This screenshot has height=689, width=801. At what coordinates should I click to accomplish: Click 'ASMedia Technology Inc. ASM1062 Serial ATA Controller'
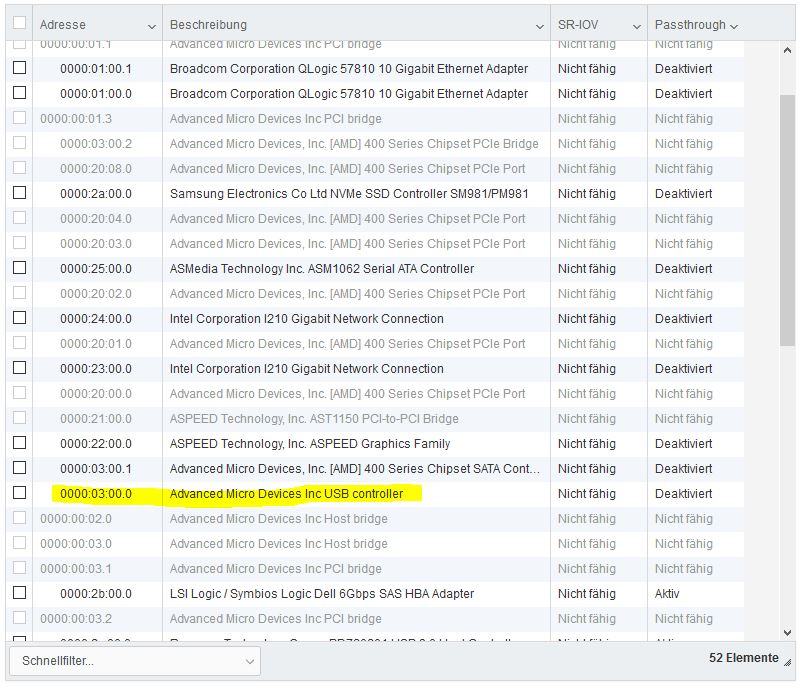pos(322,269)
